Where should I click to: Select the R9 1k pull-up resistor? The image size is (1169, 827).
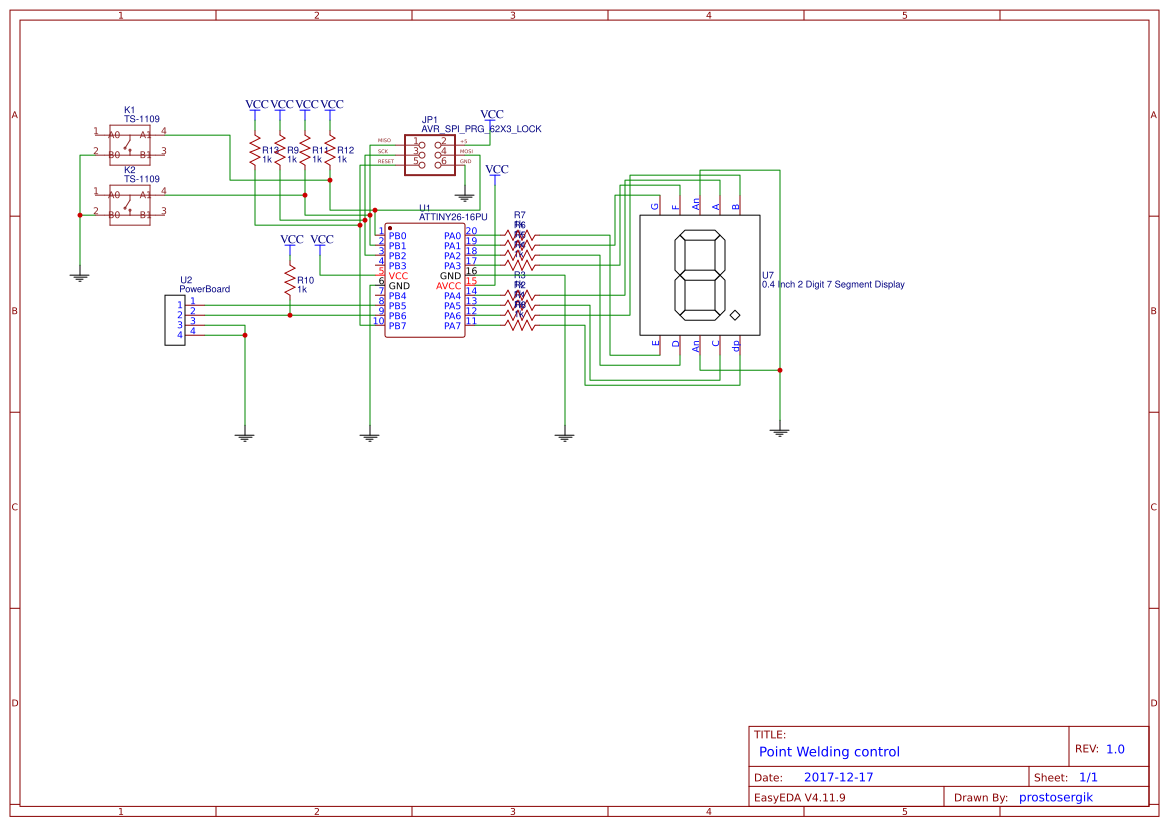(281, 149)
